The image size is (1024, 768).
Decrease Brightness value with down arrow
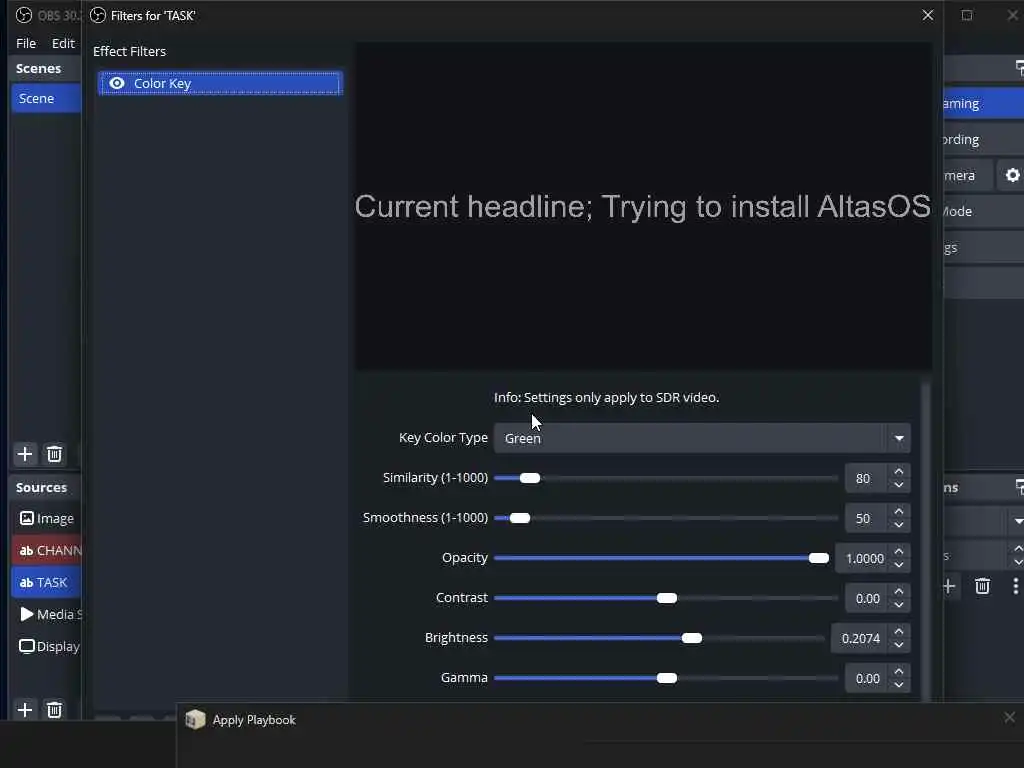[899, 645]
